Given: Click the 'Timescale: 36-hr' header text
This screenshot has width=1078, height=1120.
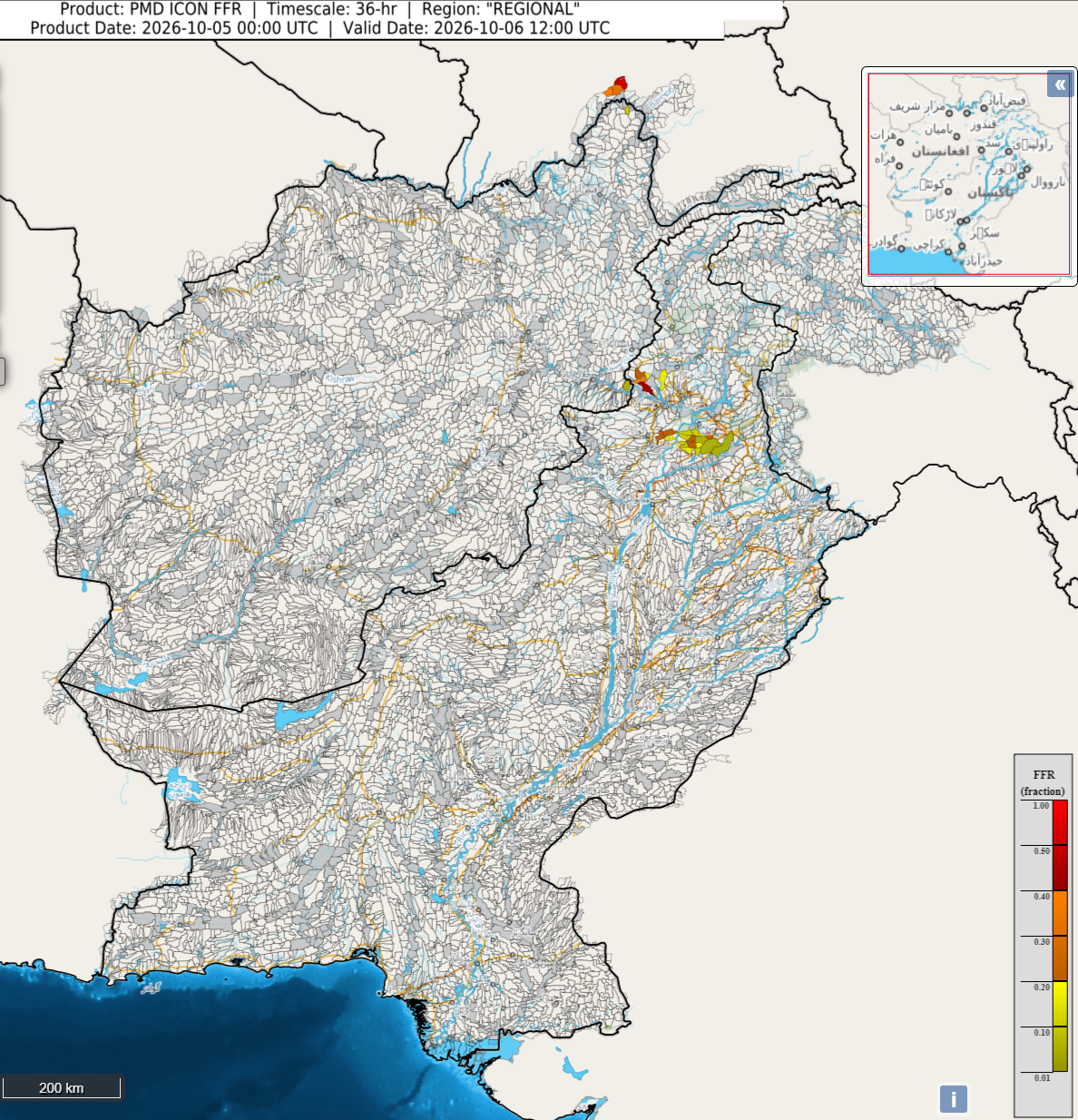Looking at the screenshot, I should tap(331, 9).
